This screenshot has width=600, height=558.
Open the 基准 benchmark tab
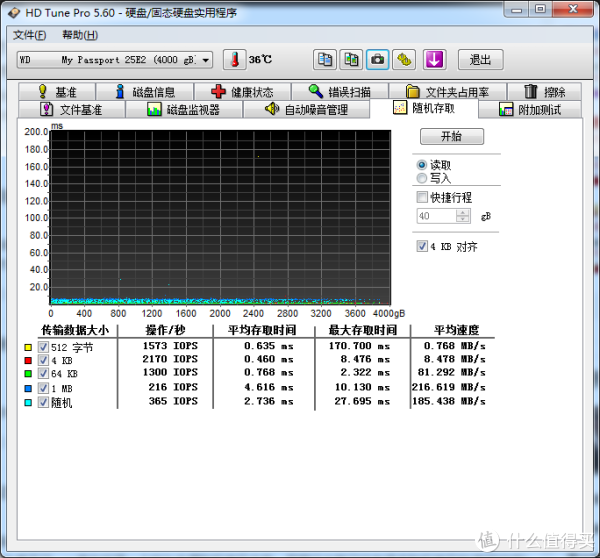[x=57, y=92]
